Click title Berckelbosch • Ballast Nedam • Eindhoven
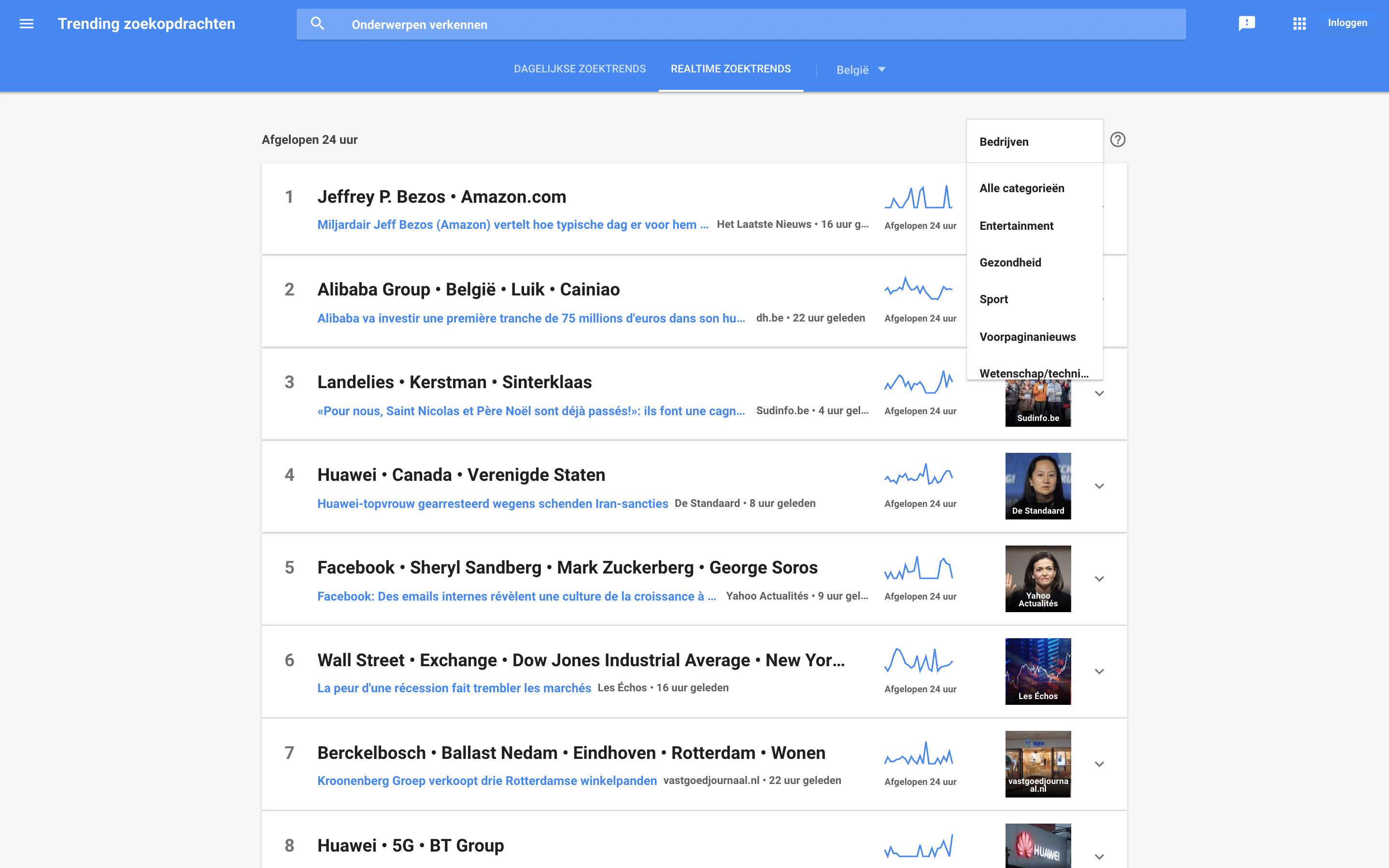Screen dimensions: 1389x868 point(571,753)
